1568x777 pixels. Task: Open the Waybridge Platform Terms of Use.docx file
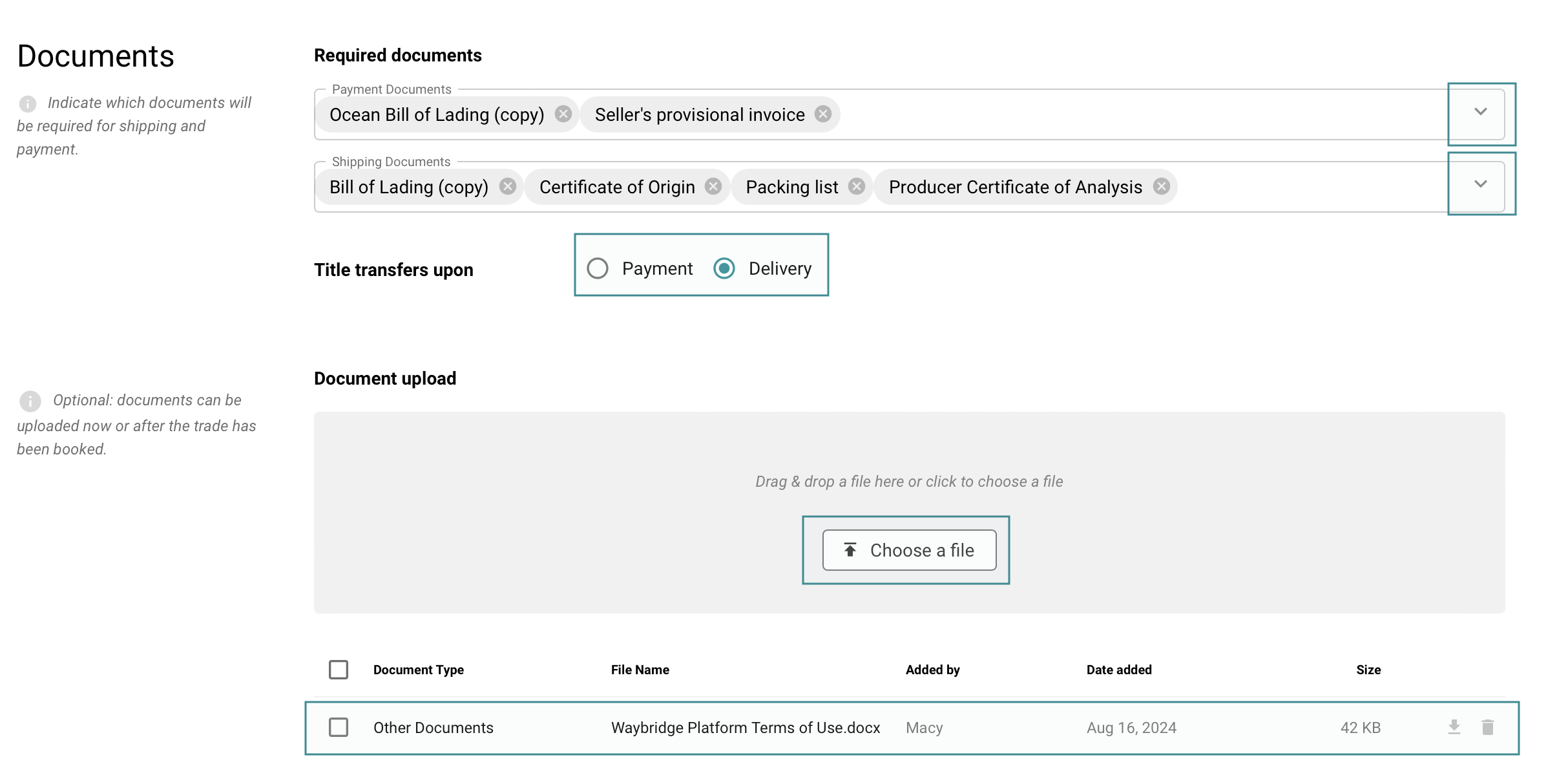[745, 728]
